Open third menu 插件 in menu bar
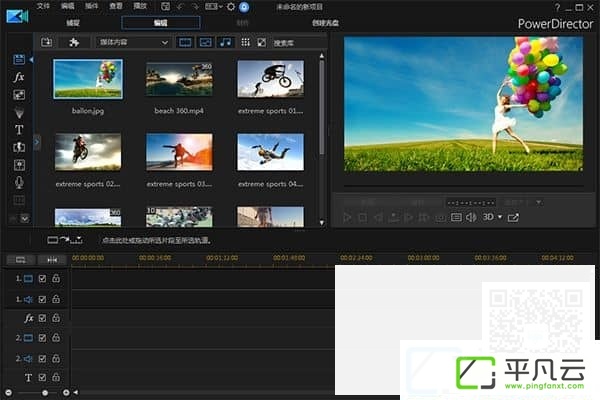Screen dimensions: 600x400 91,6
